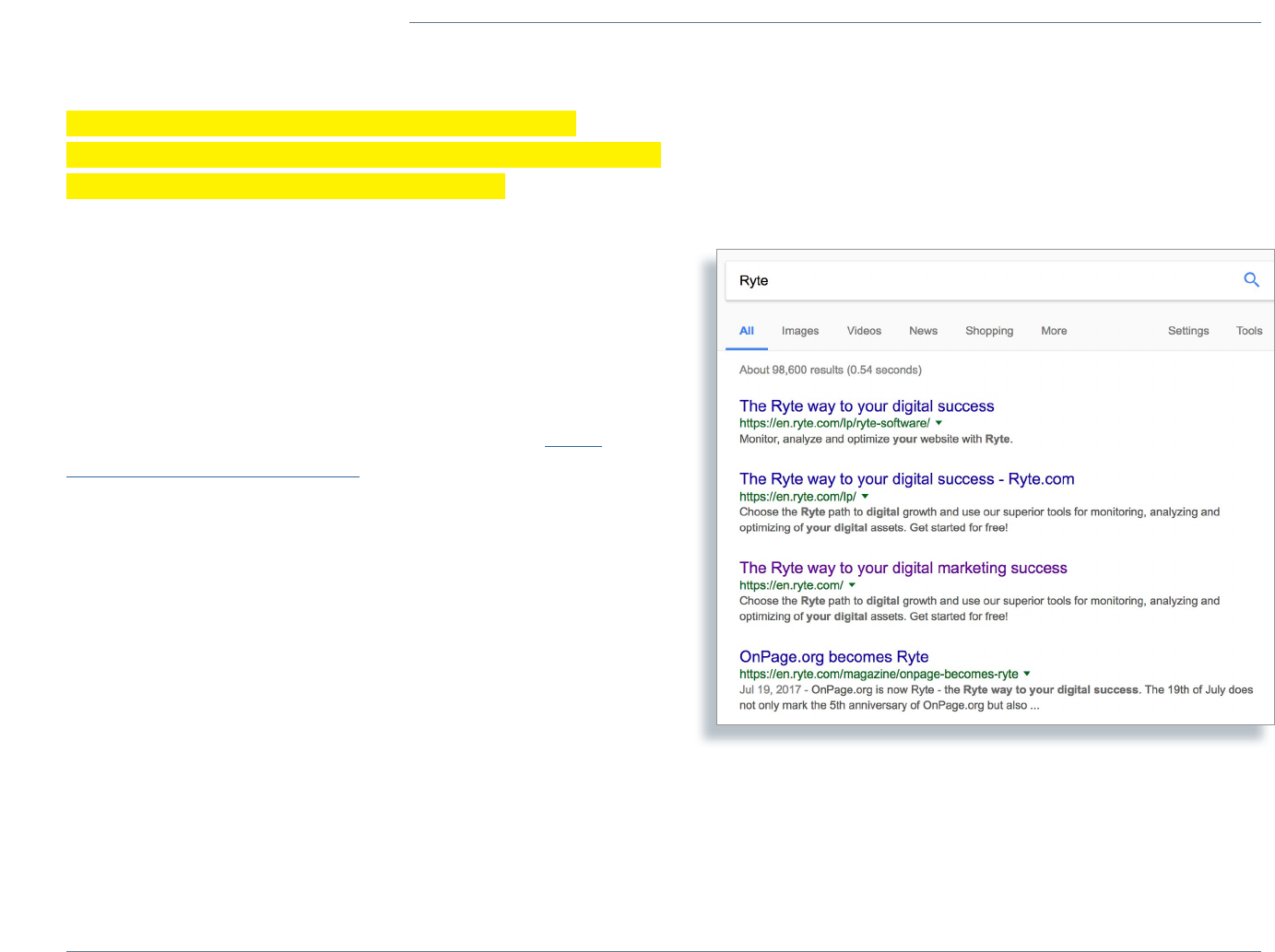The image size is (1275, 952).
Task: Switch to the Videos tab
Action: [864, 331]
